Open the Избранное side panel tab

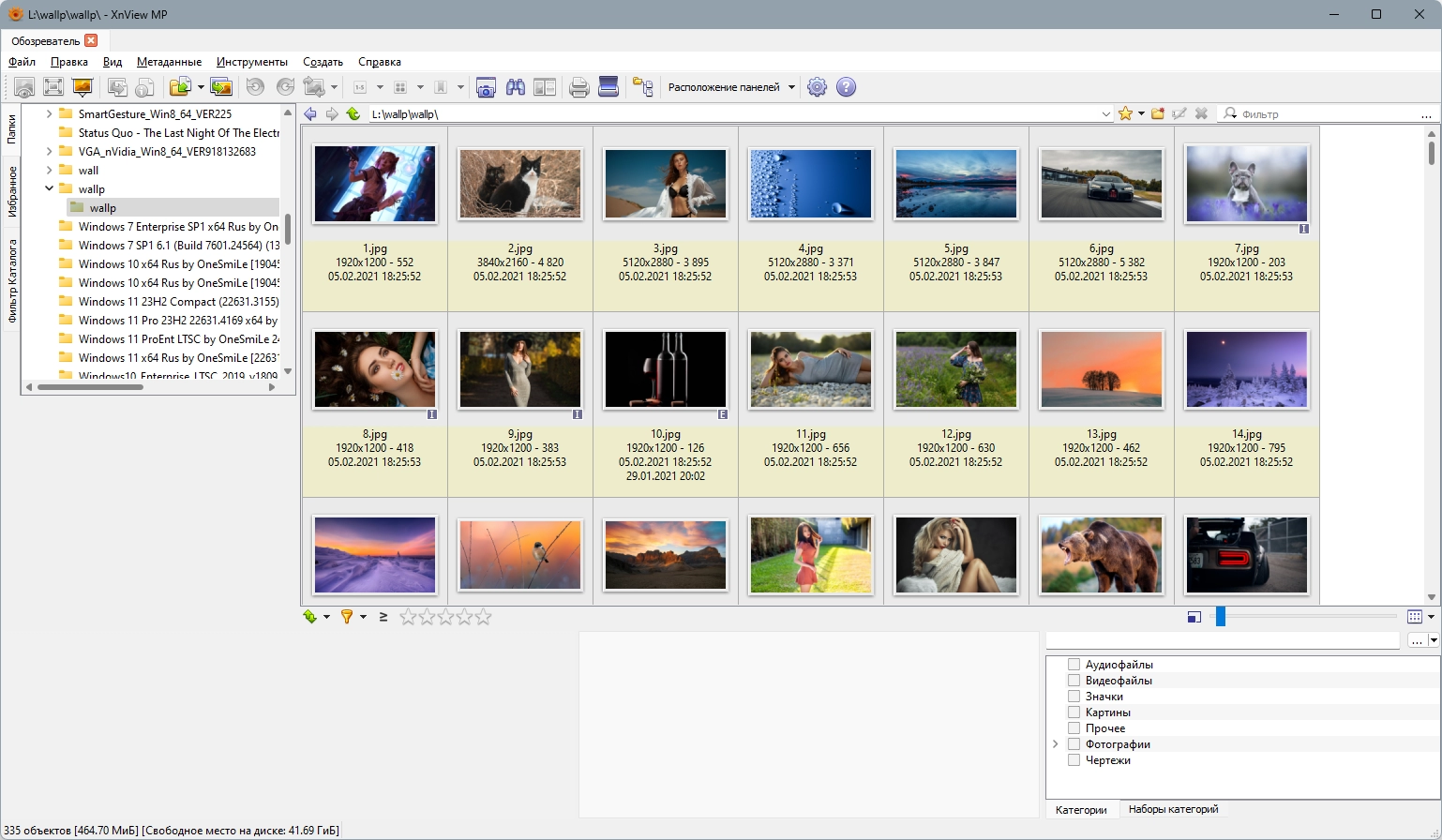(12, 191)
